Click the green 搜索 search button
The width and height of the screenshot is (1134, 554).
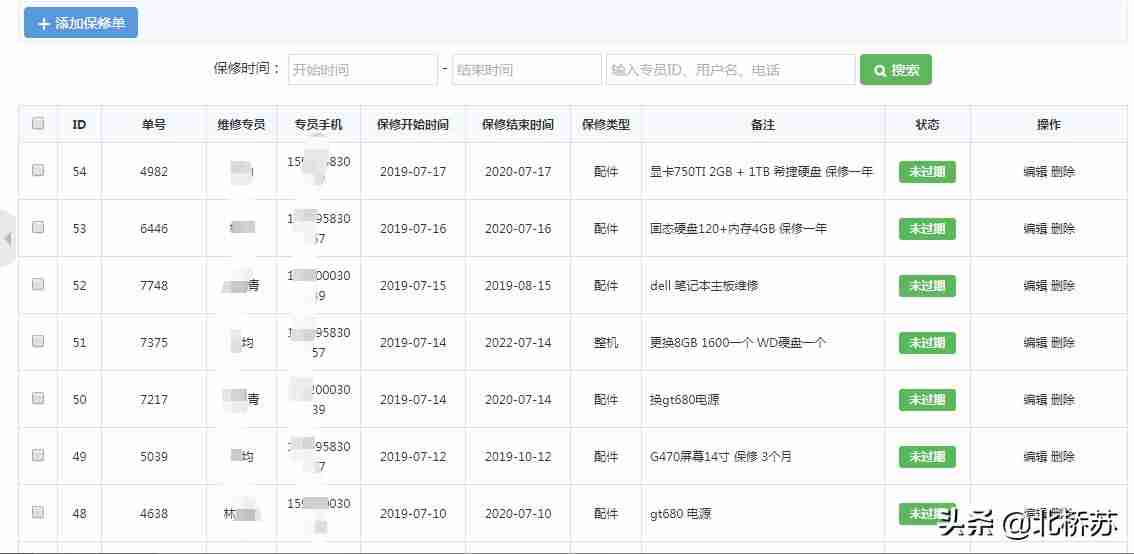tap(895, 69)
